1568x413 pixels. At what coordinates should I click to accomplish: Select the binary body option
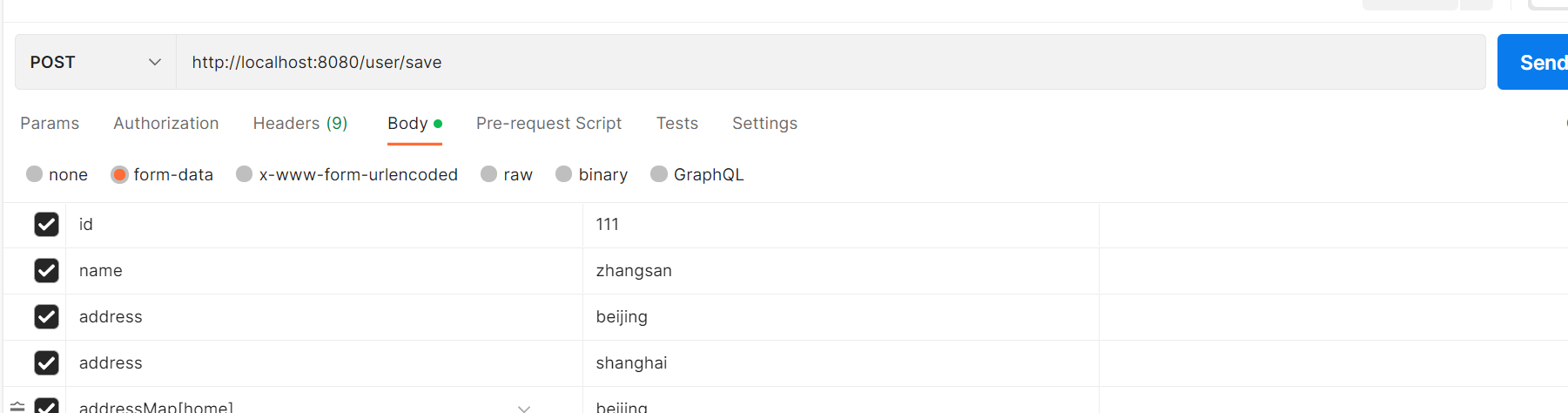[564, 174]
